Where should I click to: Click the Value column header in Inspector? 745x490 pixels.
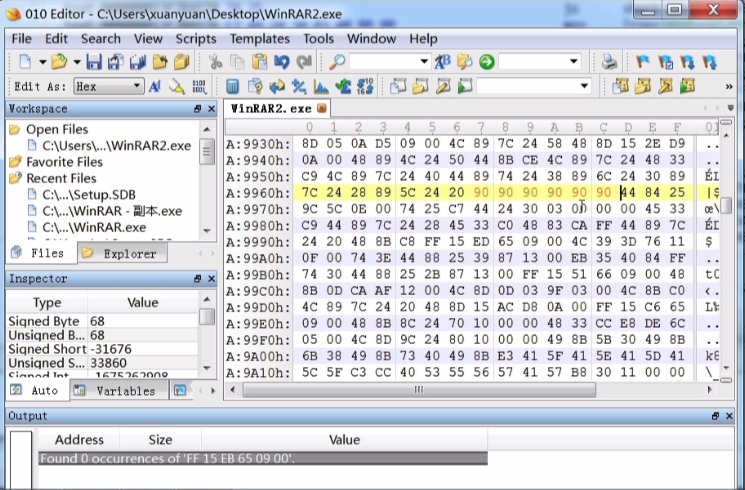143,303
